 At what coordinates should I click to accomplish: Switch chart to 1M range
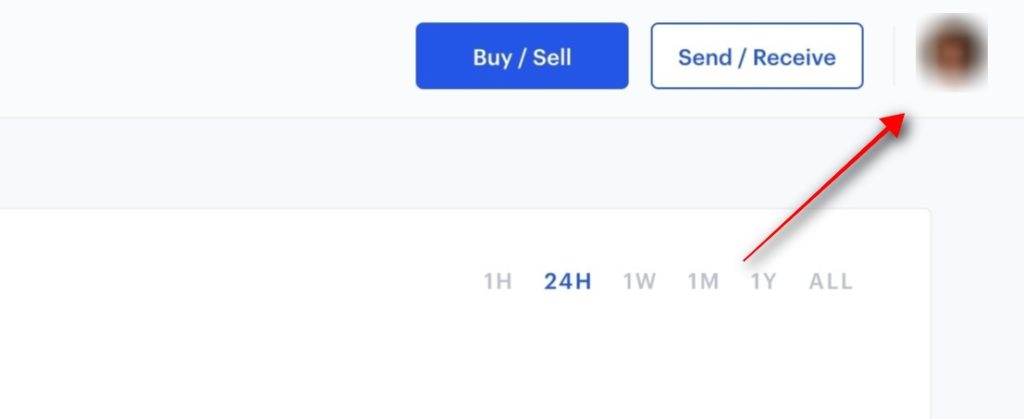point(703,281)
